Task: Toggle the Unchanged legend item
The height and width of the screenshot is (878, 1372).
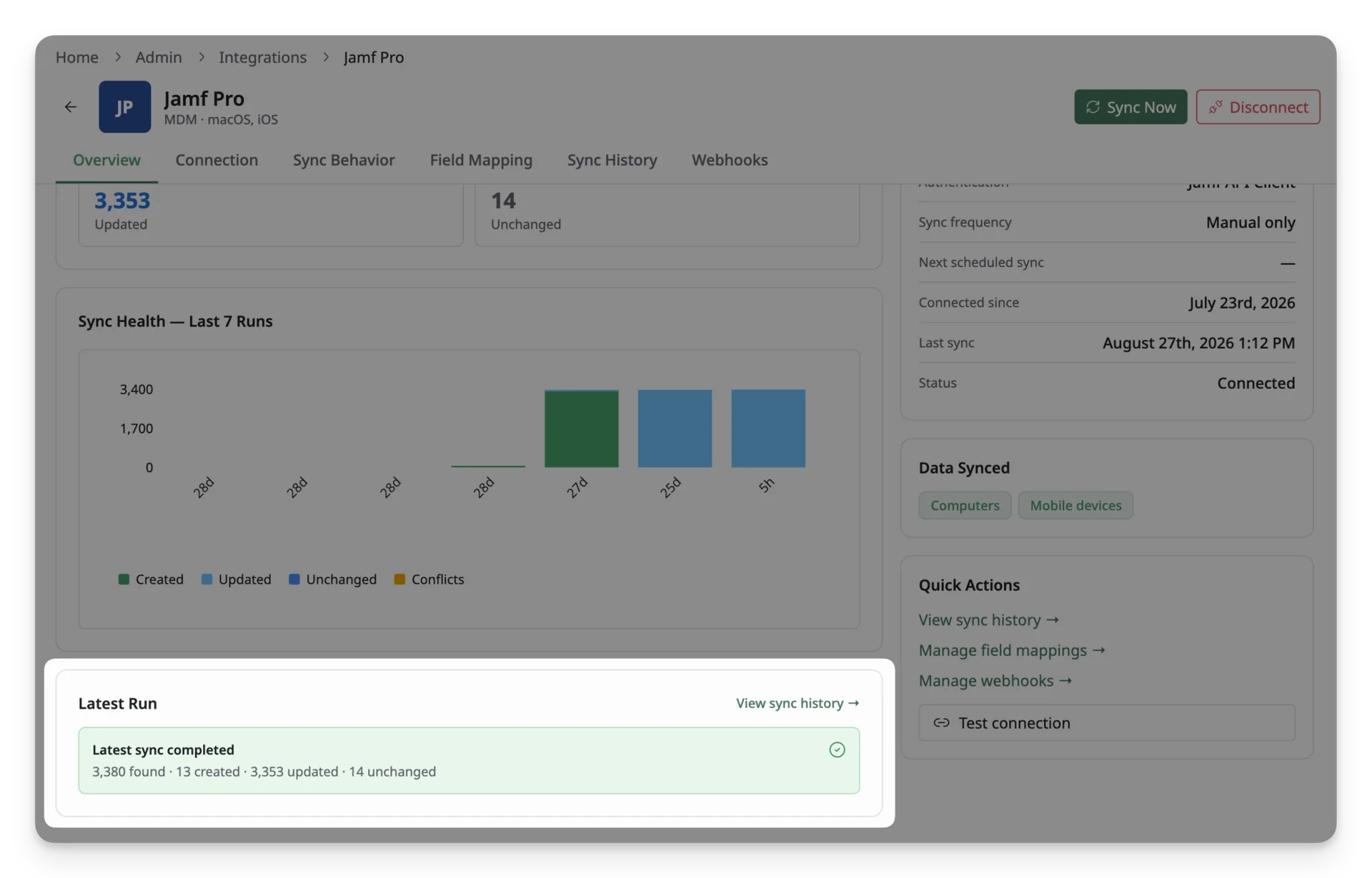Action: point(332,579)
